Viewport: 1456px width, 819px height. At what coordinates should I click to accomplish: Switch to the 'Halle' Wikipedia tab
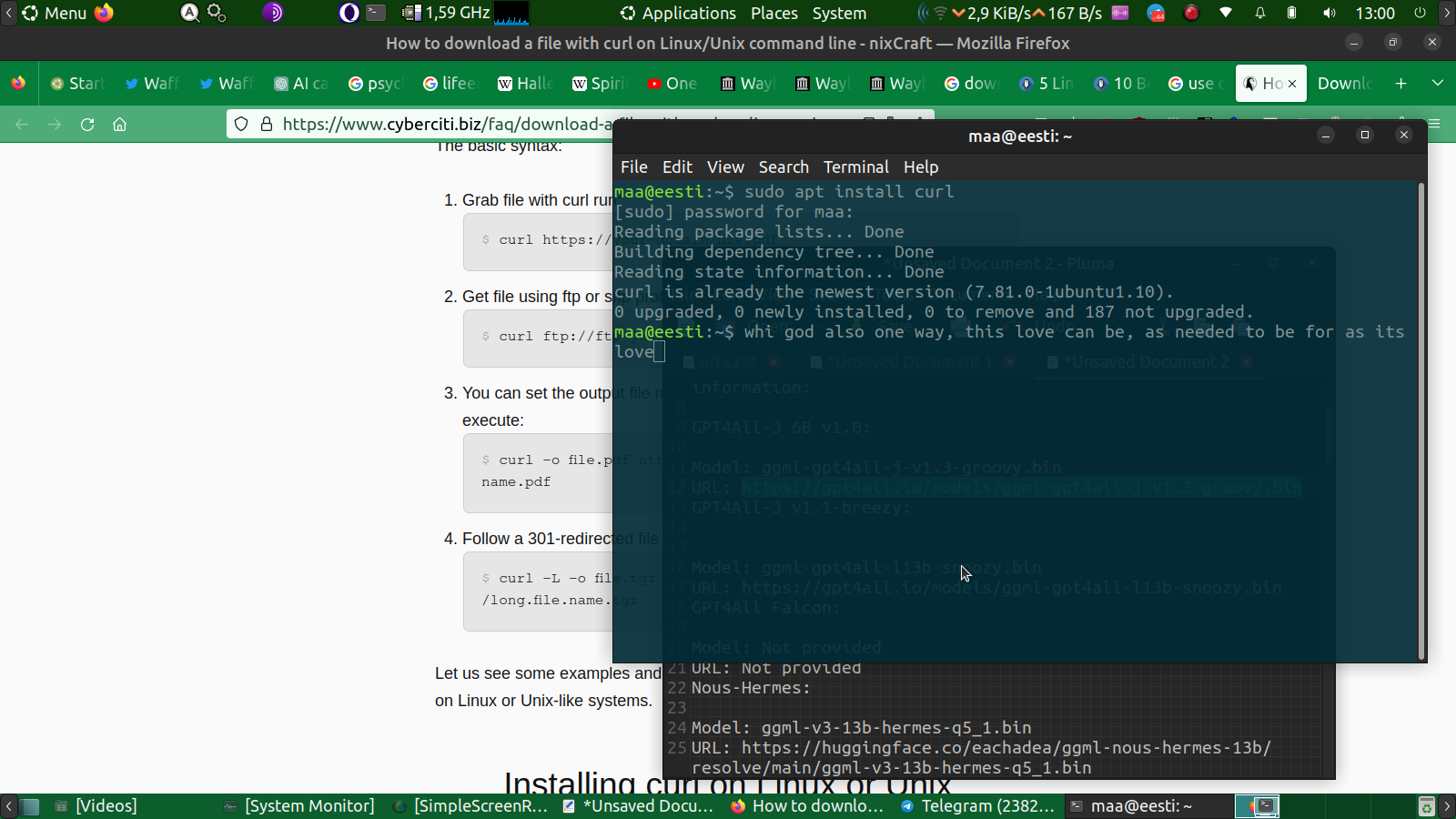pos(525,83)
